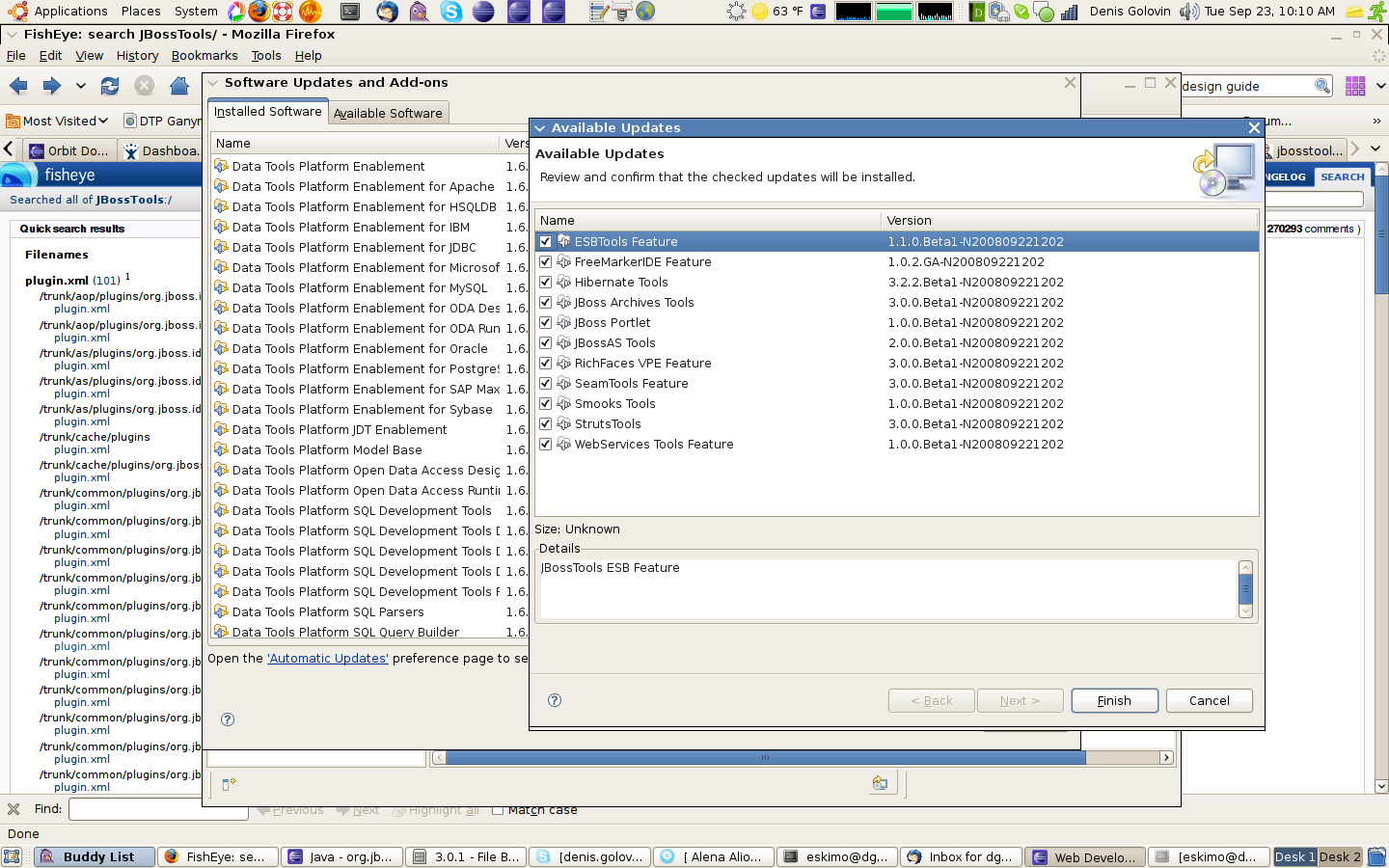Switch to the Available Software tab
This screenshot has height=868, width=1389.
coord(388,113)
